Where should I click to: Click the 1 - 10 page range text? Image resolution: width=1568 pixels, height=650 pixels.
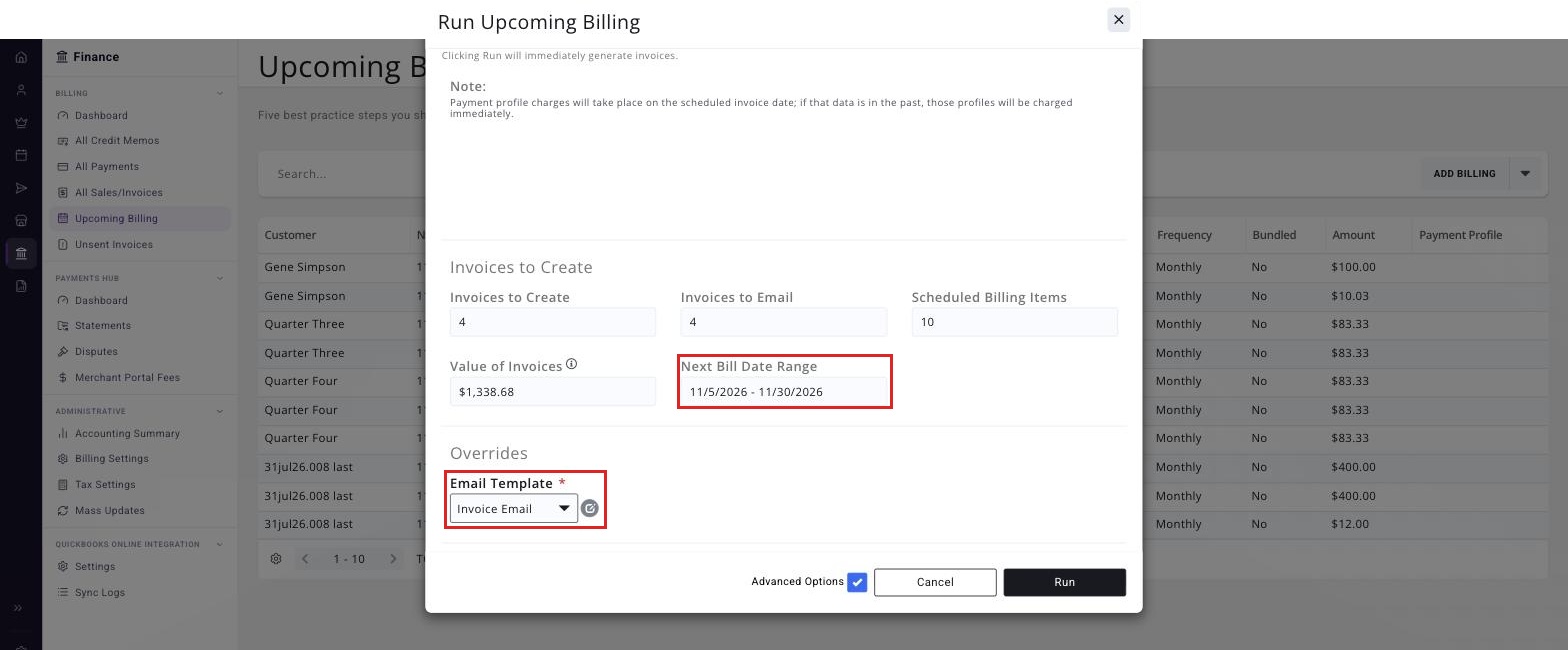pyautogui.click(x=349, y=559)
